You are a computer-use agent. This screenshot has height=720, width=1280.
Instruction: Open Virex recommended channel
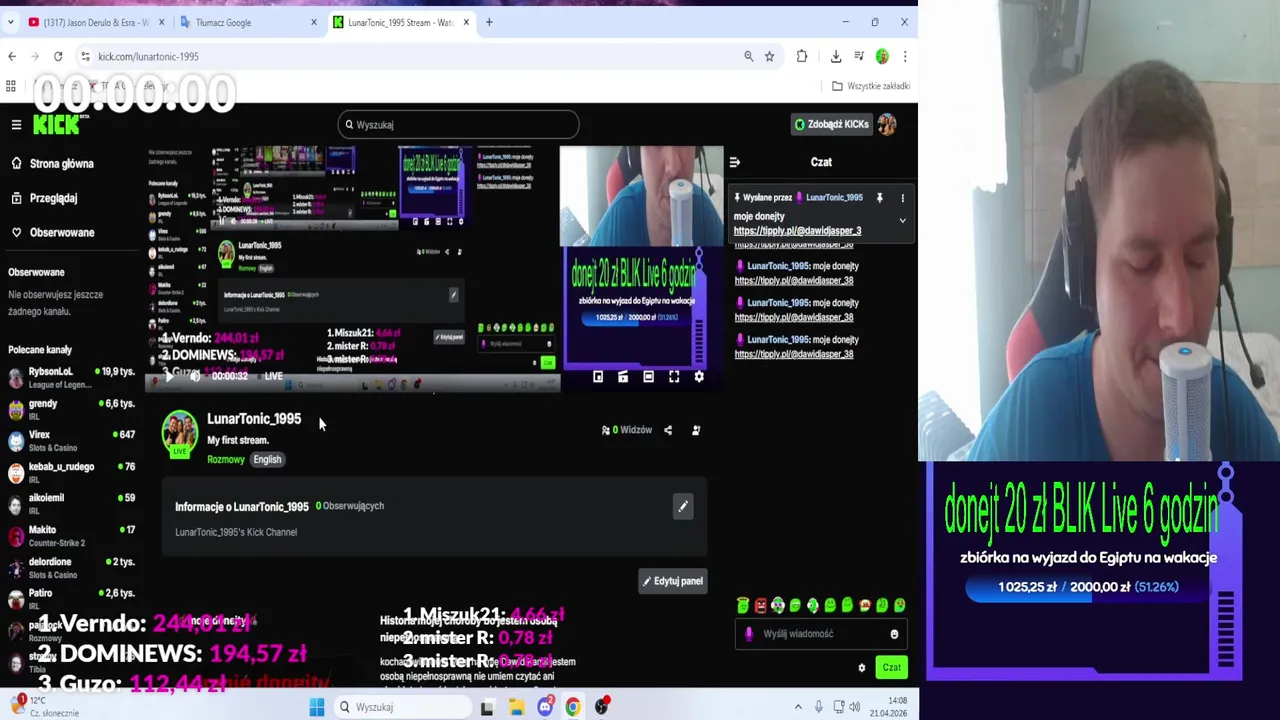[71, 440]
